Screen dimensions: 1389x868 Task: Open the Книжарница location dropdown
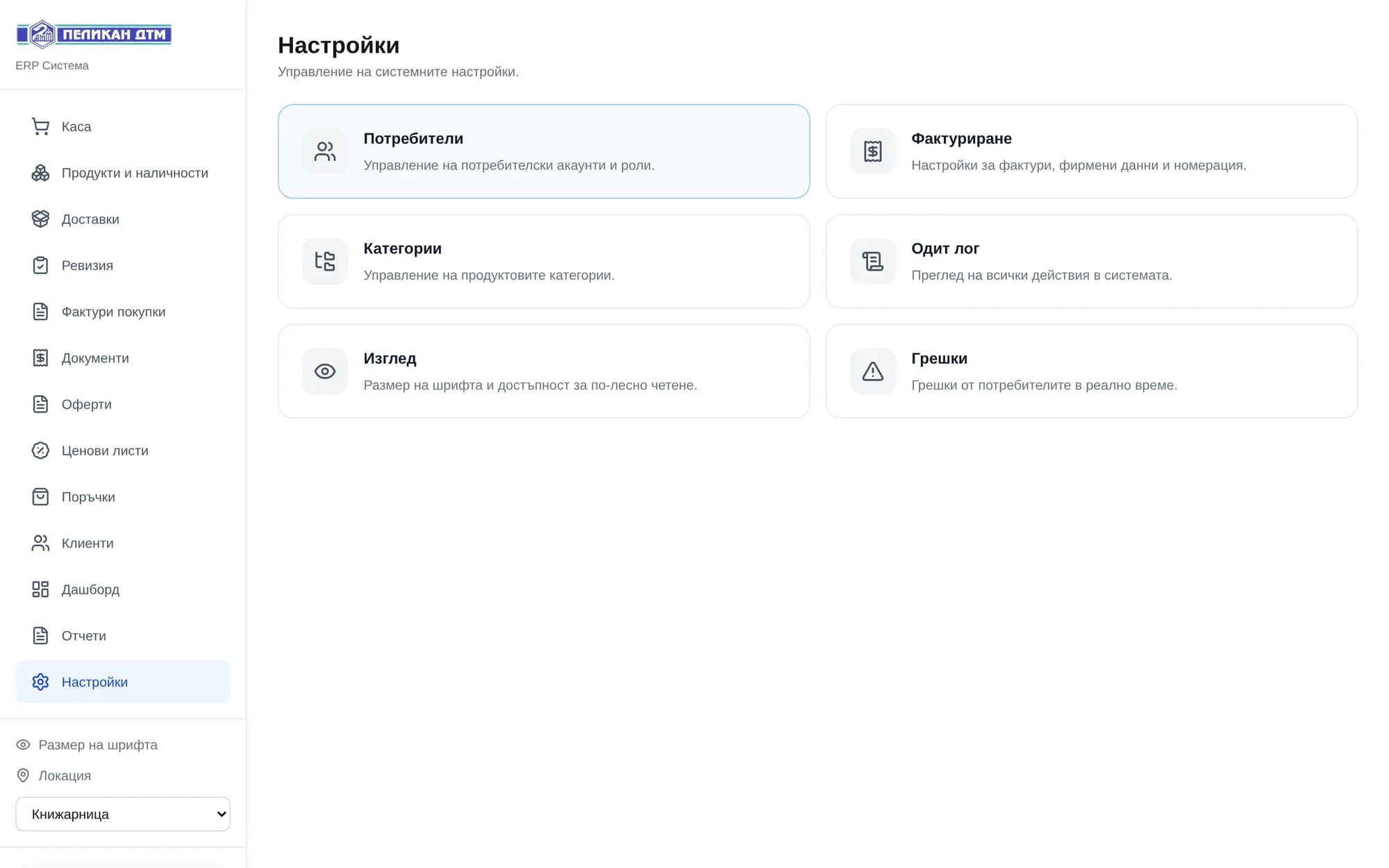pos(123,814)
